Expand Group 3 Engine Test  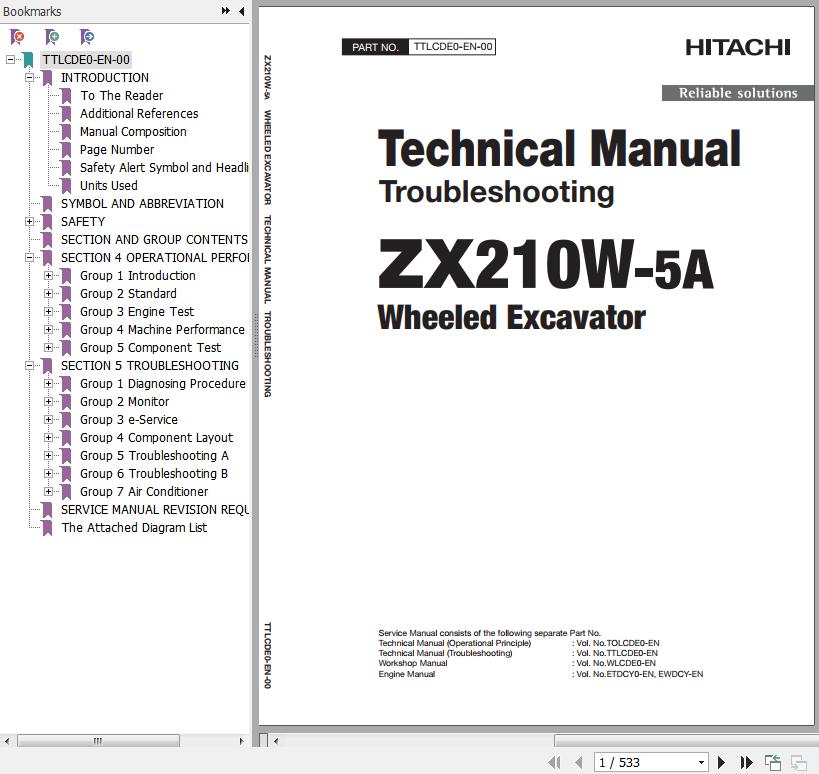tap(49, 311)
